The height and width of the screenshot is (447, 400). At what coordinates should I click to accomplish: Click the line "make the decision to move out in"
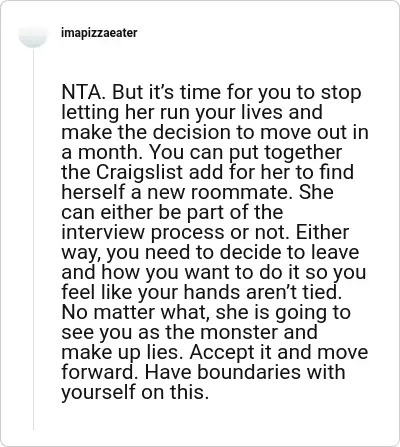215,132
